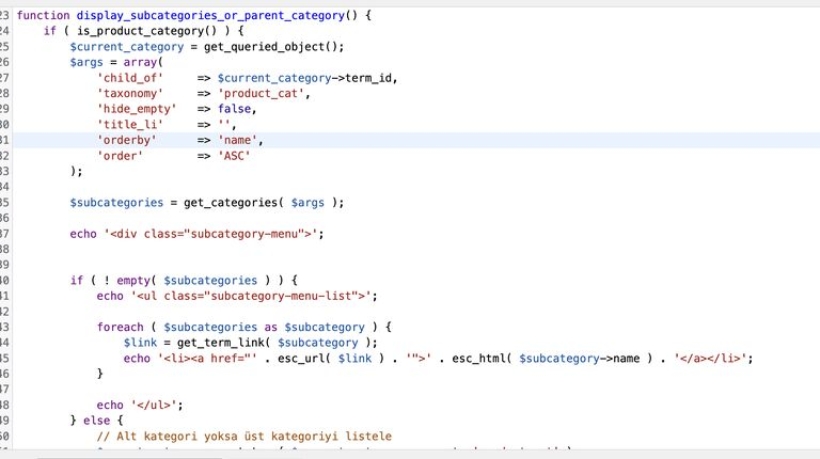Viewport: 820px width, 459px height.
Task: Click the foreach keyword
Action: pos(120,327)
